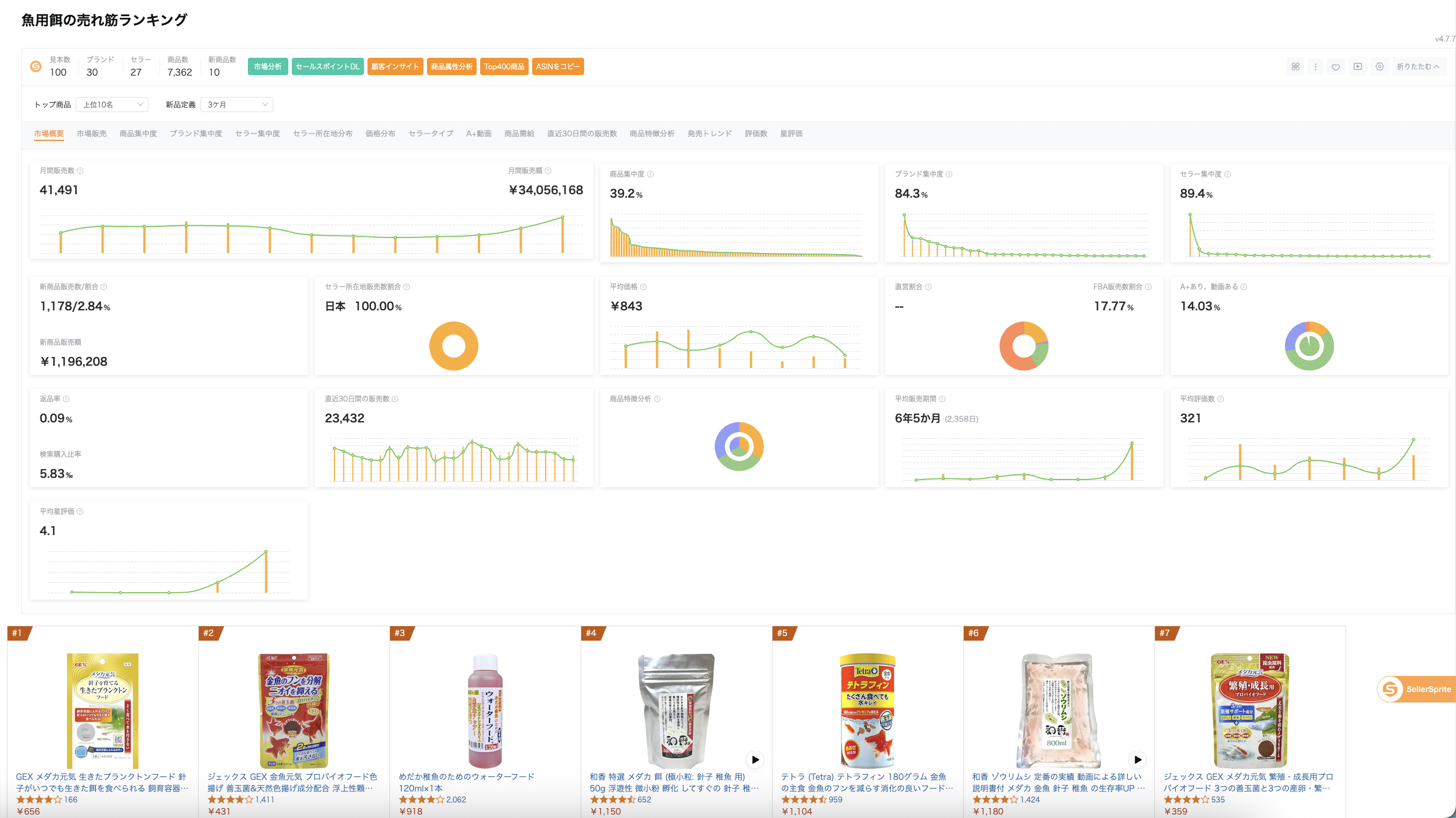Switch to ブランド集中度 tab
The height and width of the screenshot is (818, 1456).
point(196,133)
